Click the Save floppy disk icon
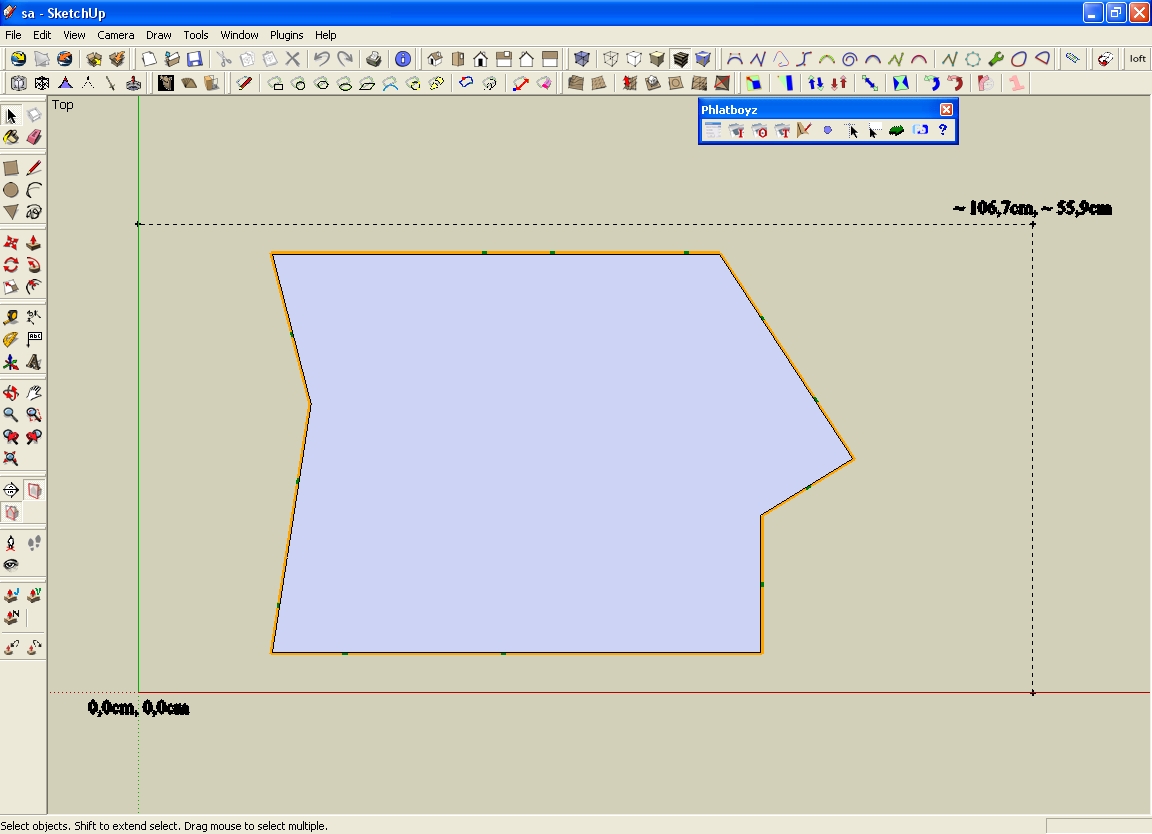Viewport: 1152px width, 834px height. [x=195, y=59]
